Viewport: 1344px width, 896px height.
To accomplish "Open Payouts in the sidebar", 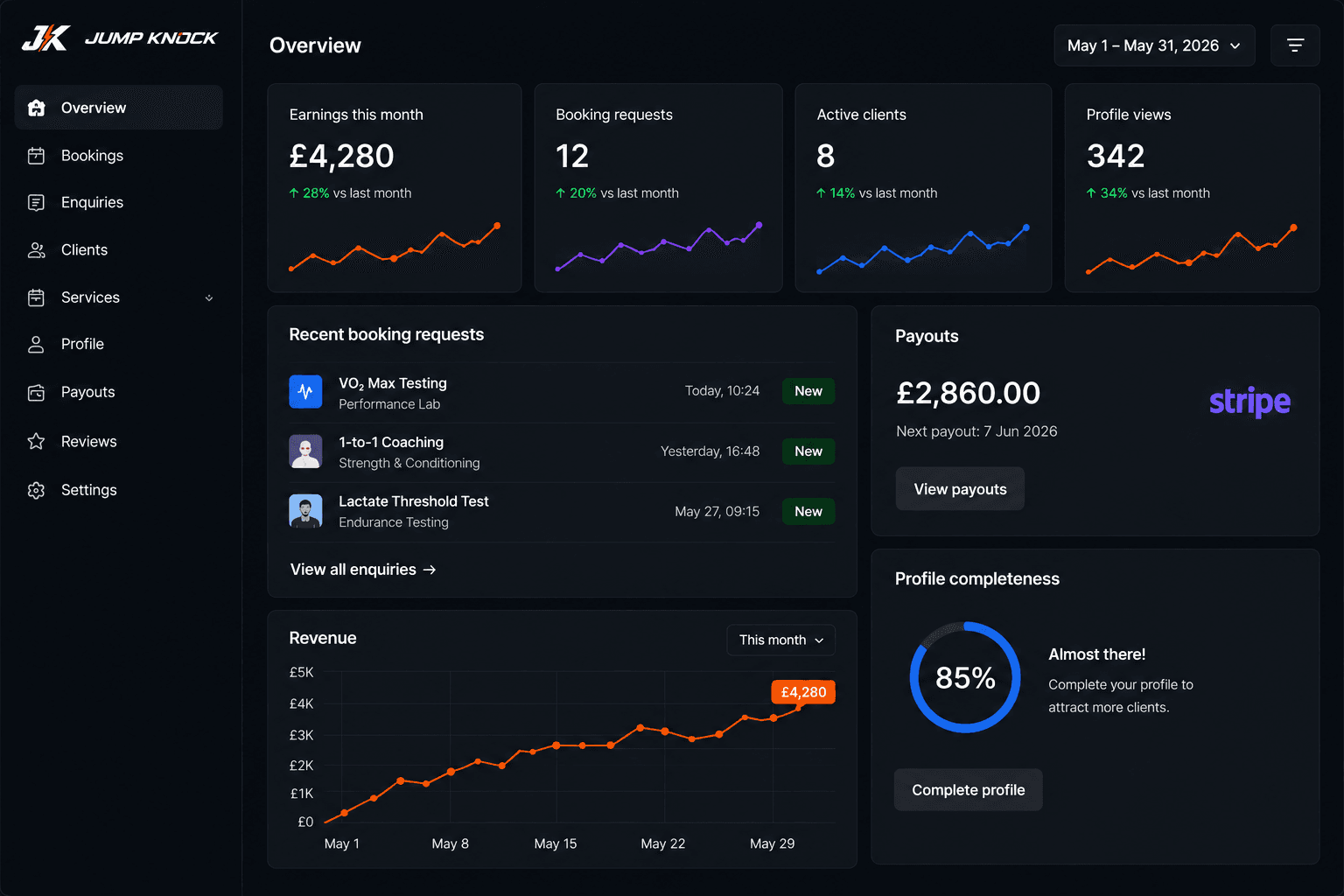I will pyautogui.click(x=119, y=392).
